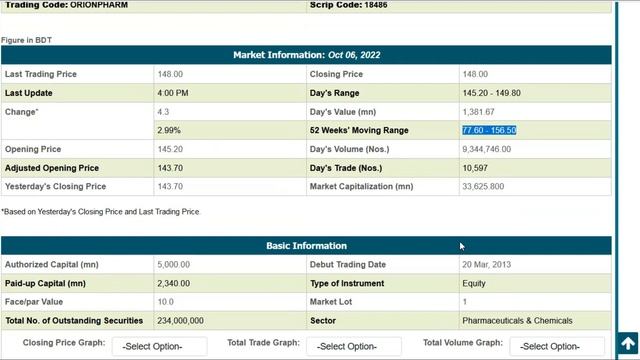
Task: Click the Market Capitalization value 33,625.800
Action: tap(483, 187)
